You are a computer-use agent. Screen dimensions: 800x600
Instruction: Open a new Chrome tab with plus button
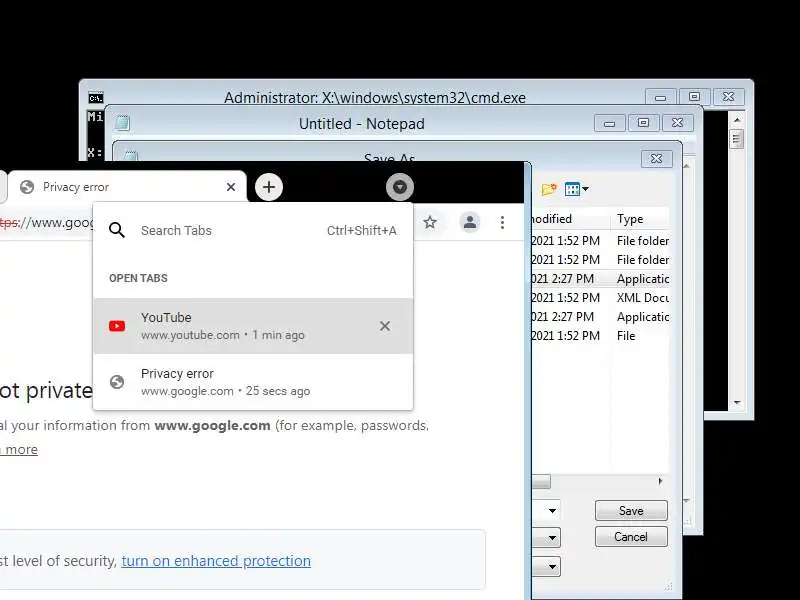pos(269,187)
